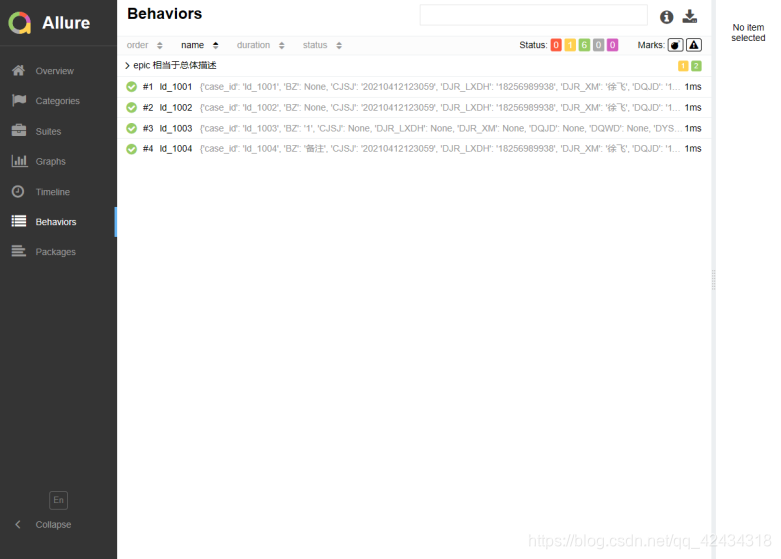The image size is (781, 559).
Task: Click the Allure title text
Action: [x=66, y=23]
